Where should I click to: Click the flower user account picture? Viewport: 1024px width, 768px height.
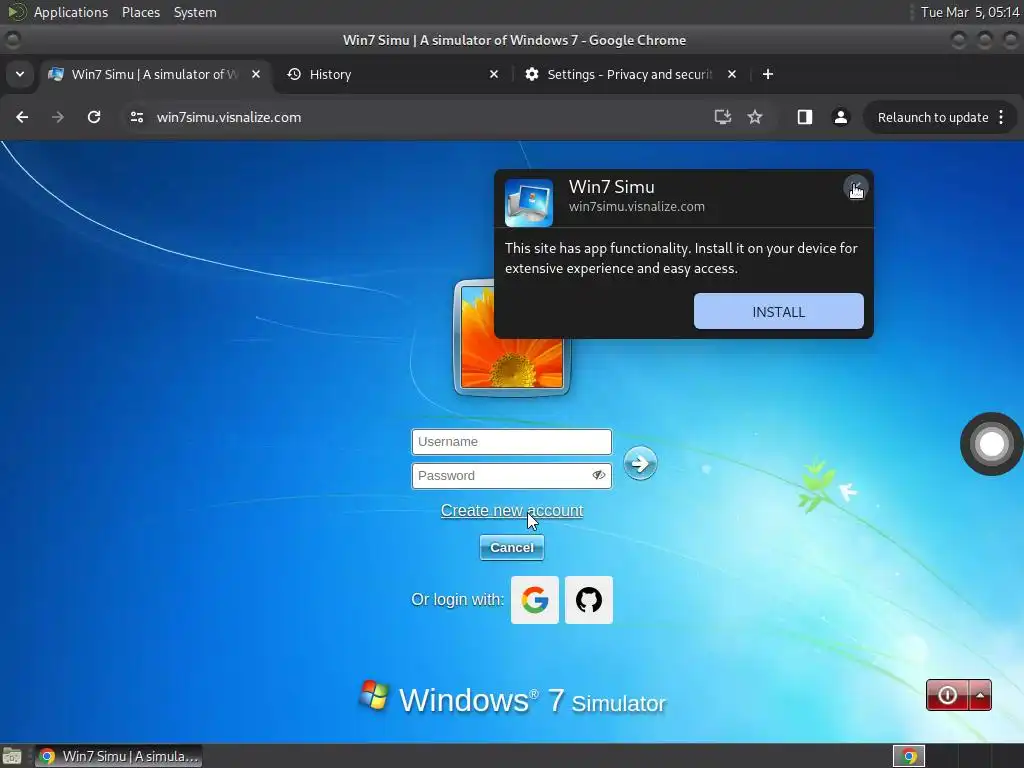[512, 338]
